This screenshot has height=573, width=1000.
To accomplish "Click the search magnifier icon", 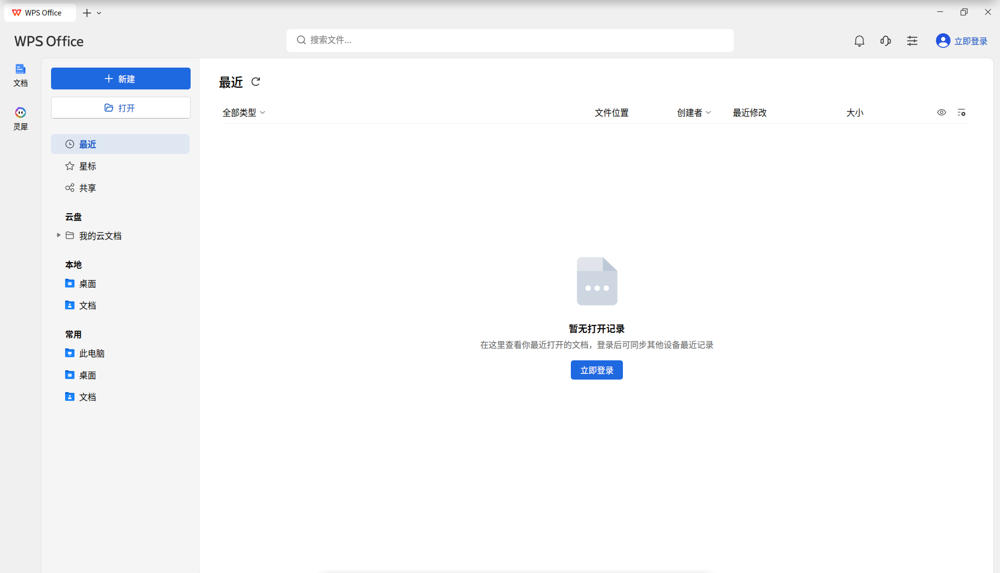I will (x=301, y=40).
